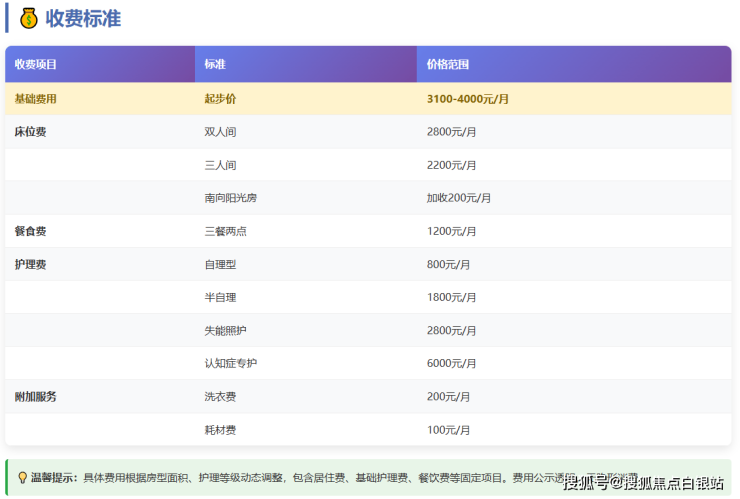Select the 双人间 row
The width and height of the screenshot is (740, 499).
tap(220, 132)
